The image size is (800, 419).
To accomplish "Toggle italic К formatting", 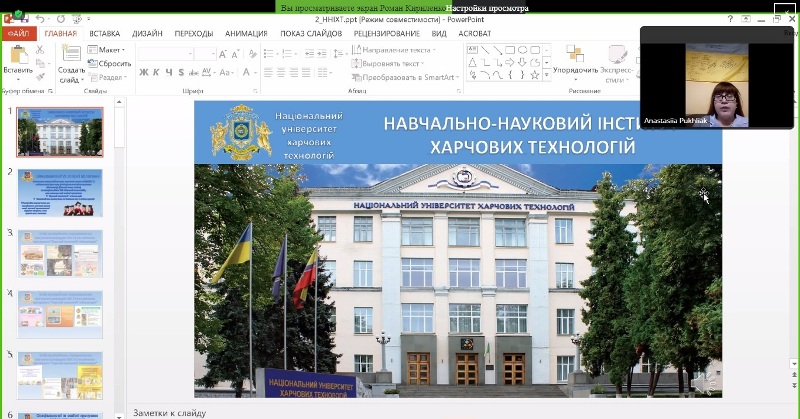I will 156,72.
